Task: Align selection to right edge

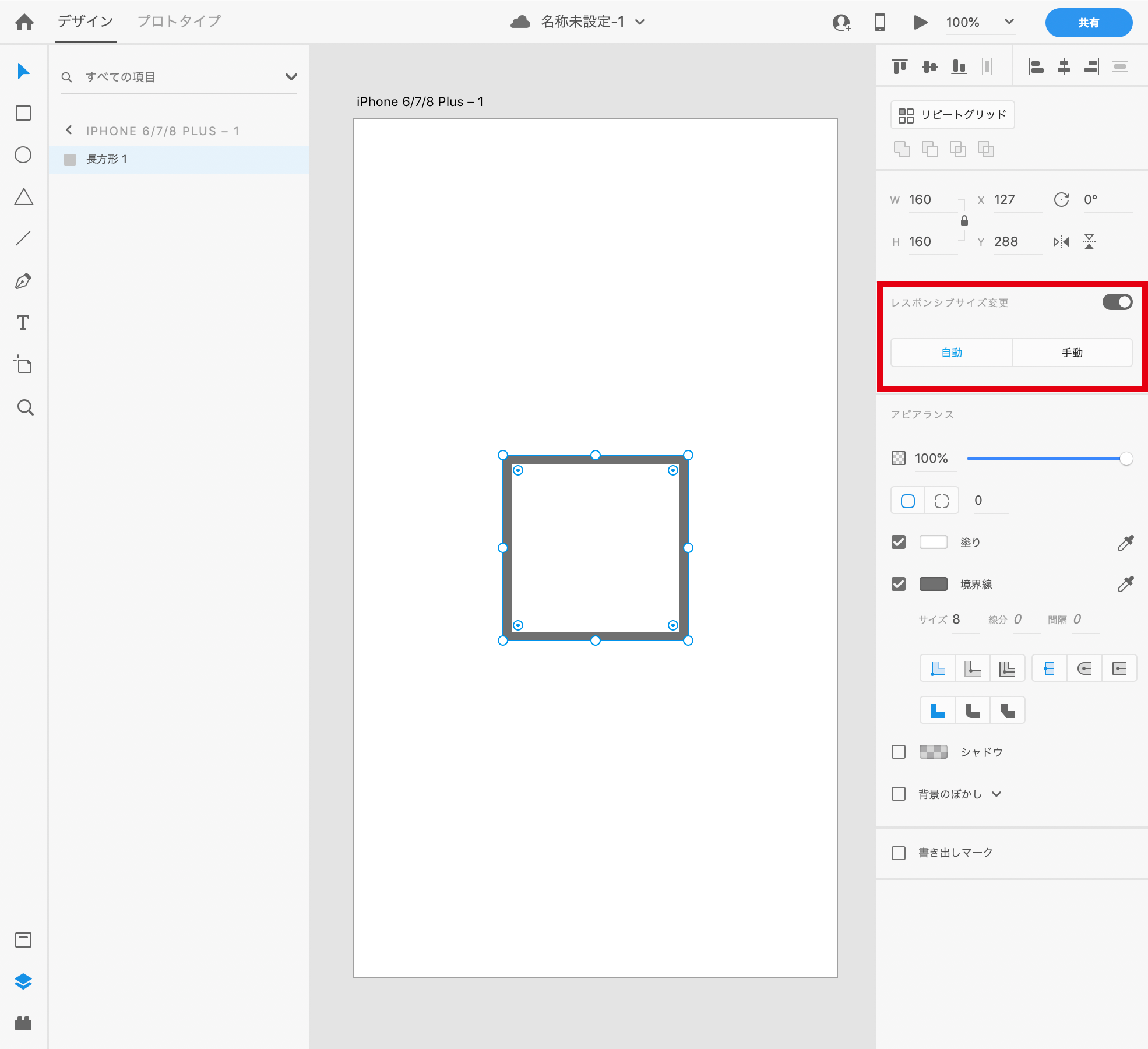Action: point(1092,66)
